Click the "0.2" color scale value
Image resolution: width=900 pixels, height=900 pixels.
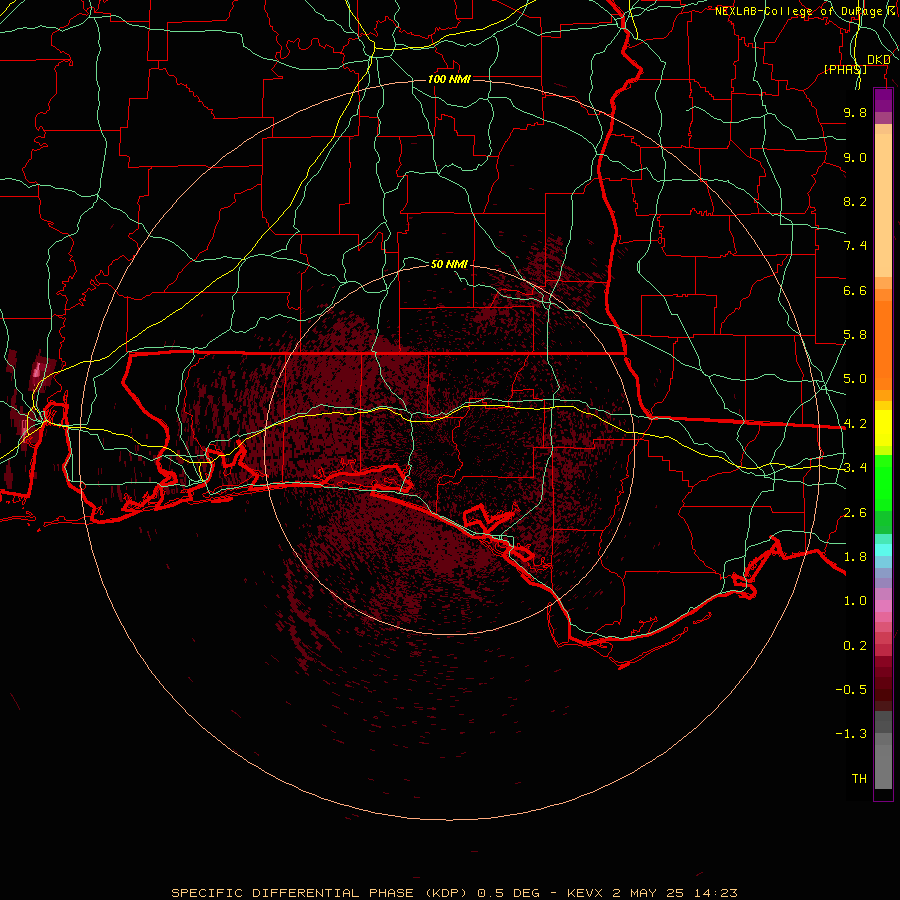pyautogui.click(x=855, y=646)
